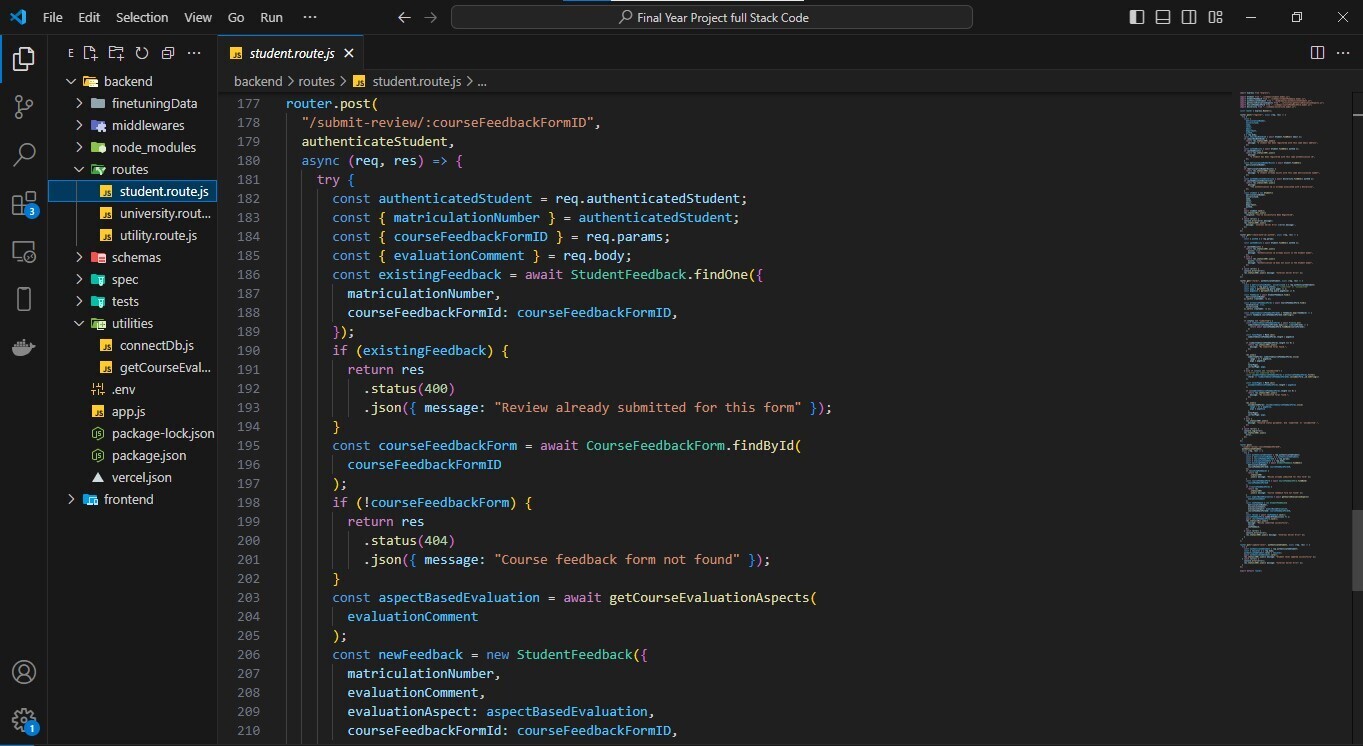Click the vertical scrollbar thumb in editor

click(x=1356, y=549)
